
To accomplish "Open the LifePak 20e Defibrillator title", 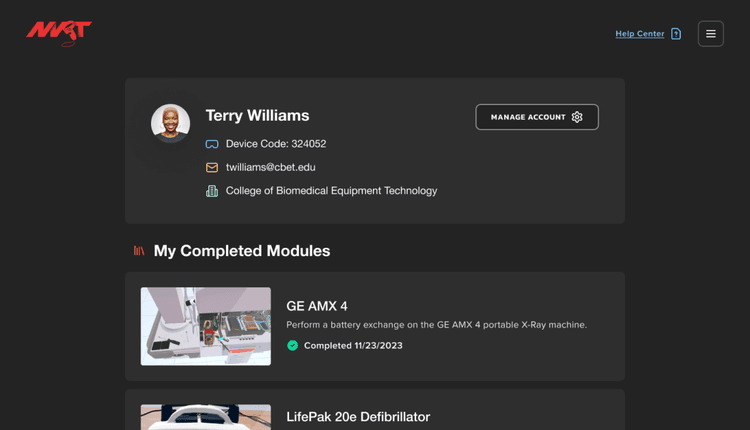I will [358, 417].
